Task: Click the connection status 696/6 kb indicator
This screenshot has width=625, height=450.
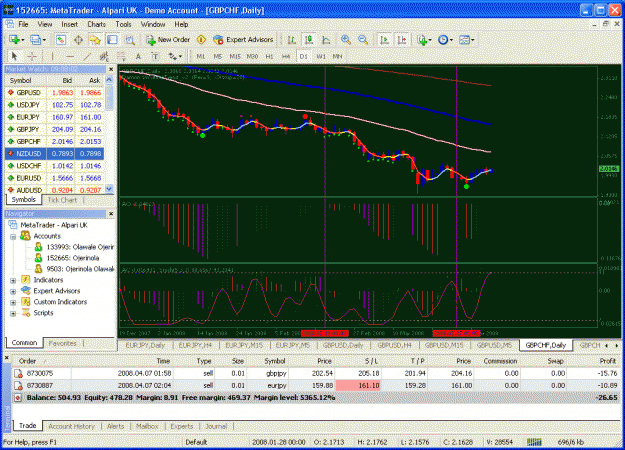Action: [571, 442]
